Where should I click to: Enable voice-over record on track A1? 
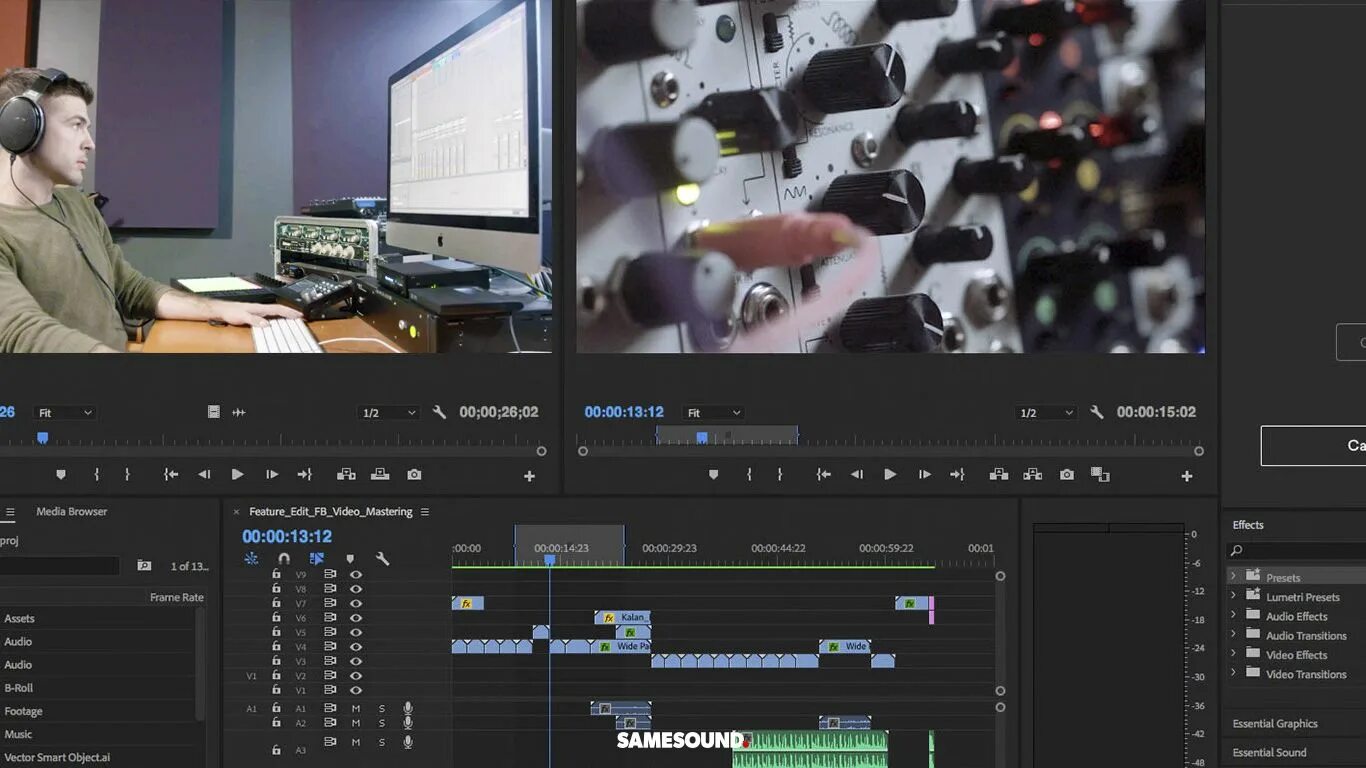pos(408,708)
